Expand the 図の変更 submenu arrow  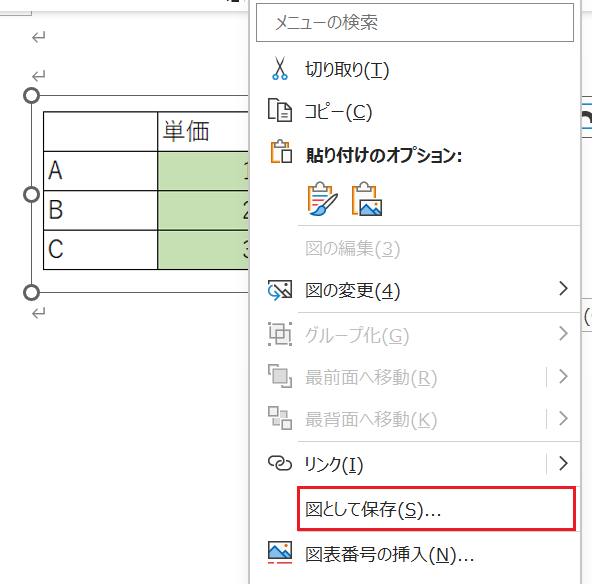(563, 288)
